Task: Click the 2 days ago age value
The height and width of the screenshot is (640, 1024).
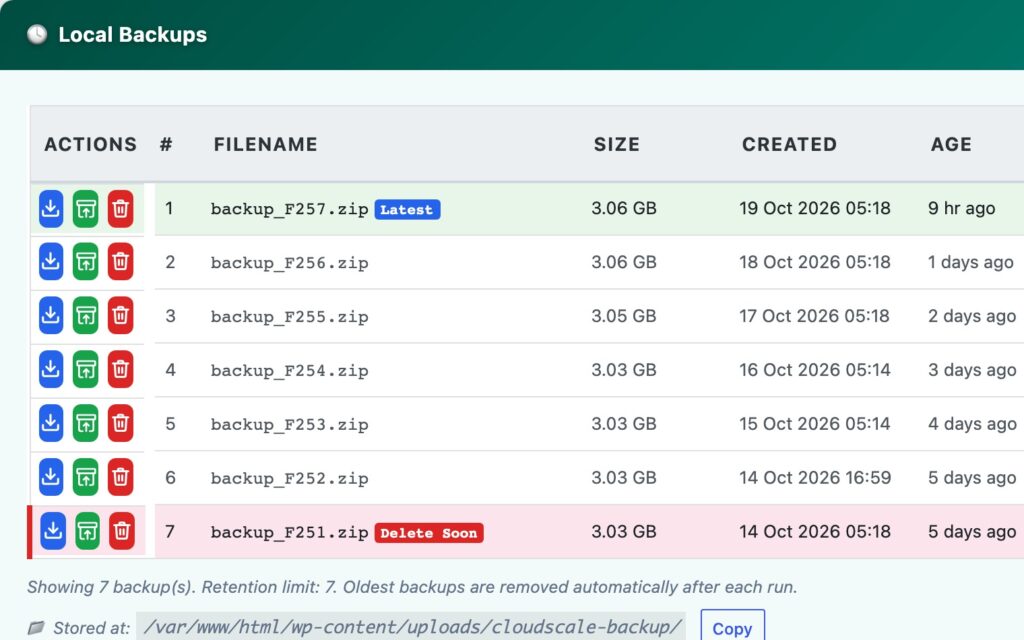Action: [x=972, y=316]
